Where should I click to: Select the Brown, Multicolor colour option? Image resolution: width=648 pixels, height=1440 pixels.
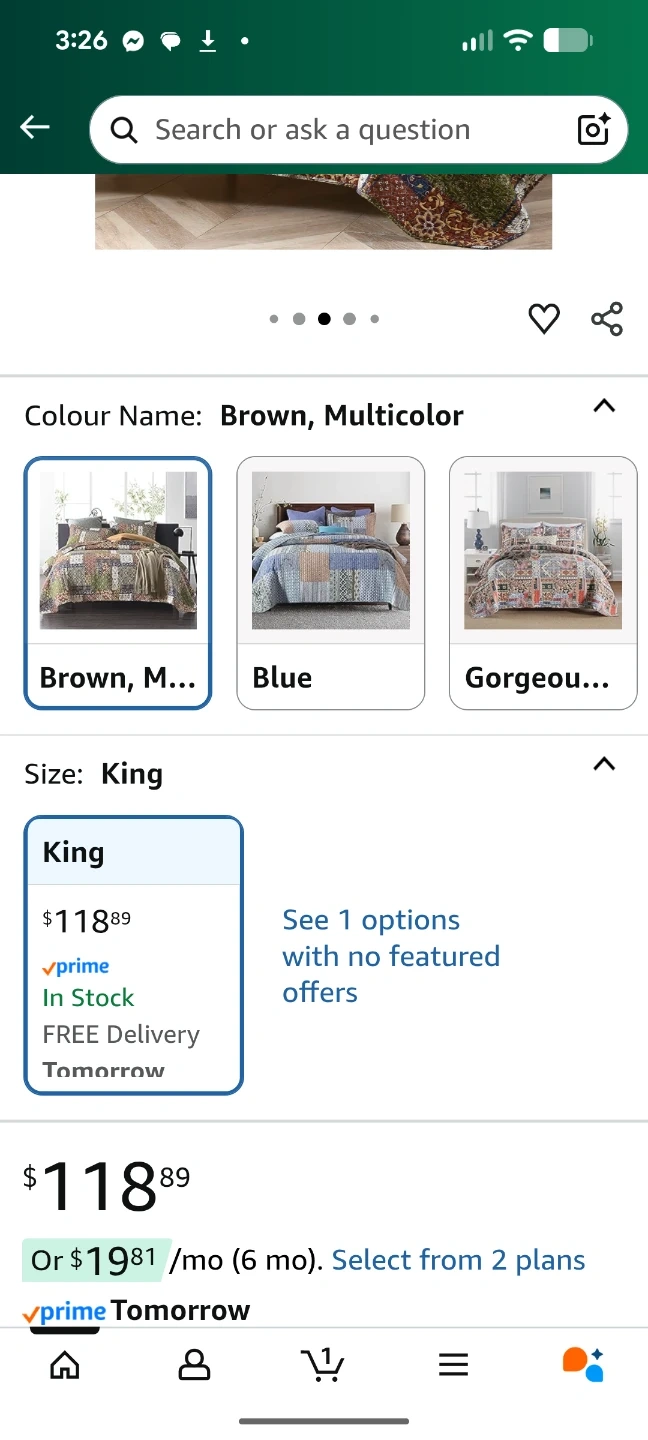tap(118, 583)
